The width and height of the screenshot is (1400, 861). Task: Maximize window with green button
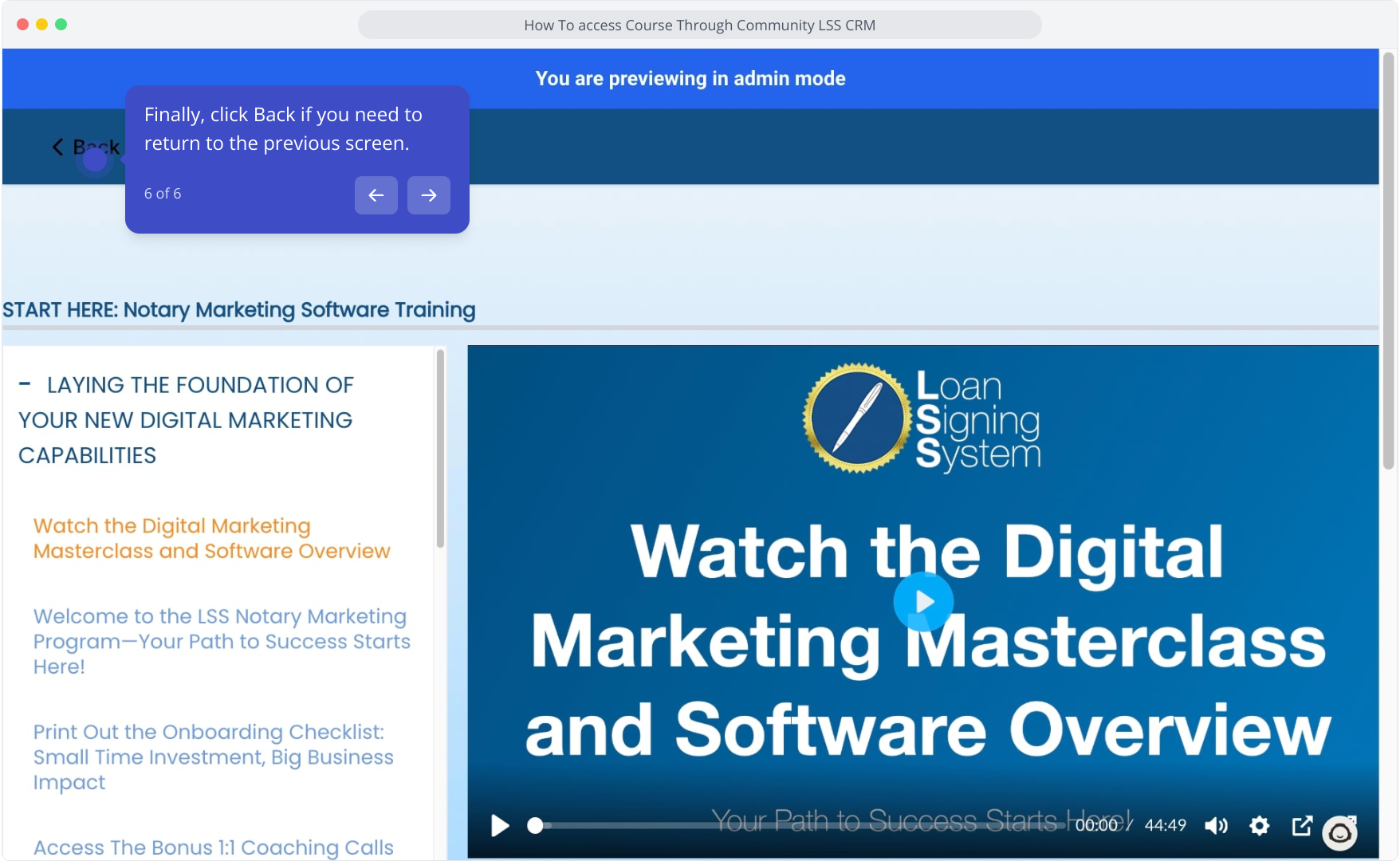pyautogui.click(x=61, y=25)
